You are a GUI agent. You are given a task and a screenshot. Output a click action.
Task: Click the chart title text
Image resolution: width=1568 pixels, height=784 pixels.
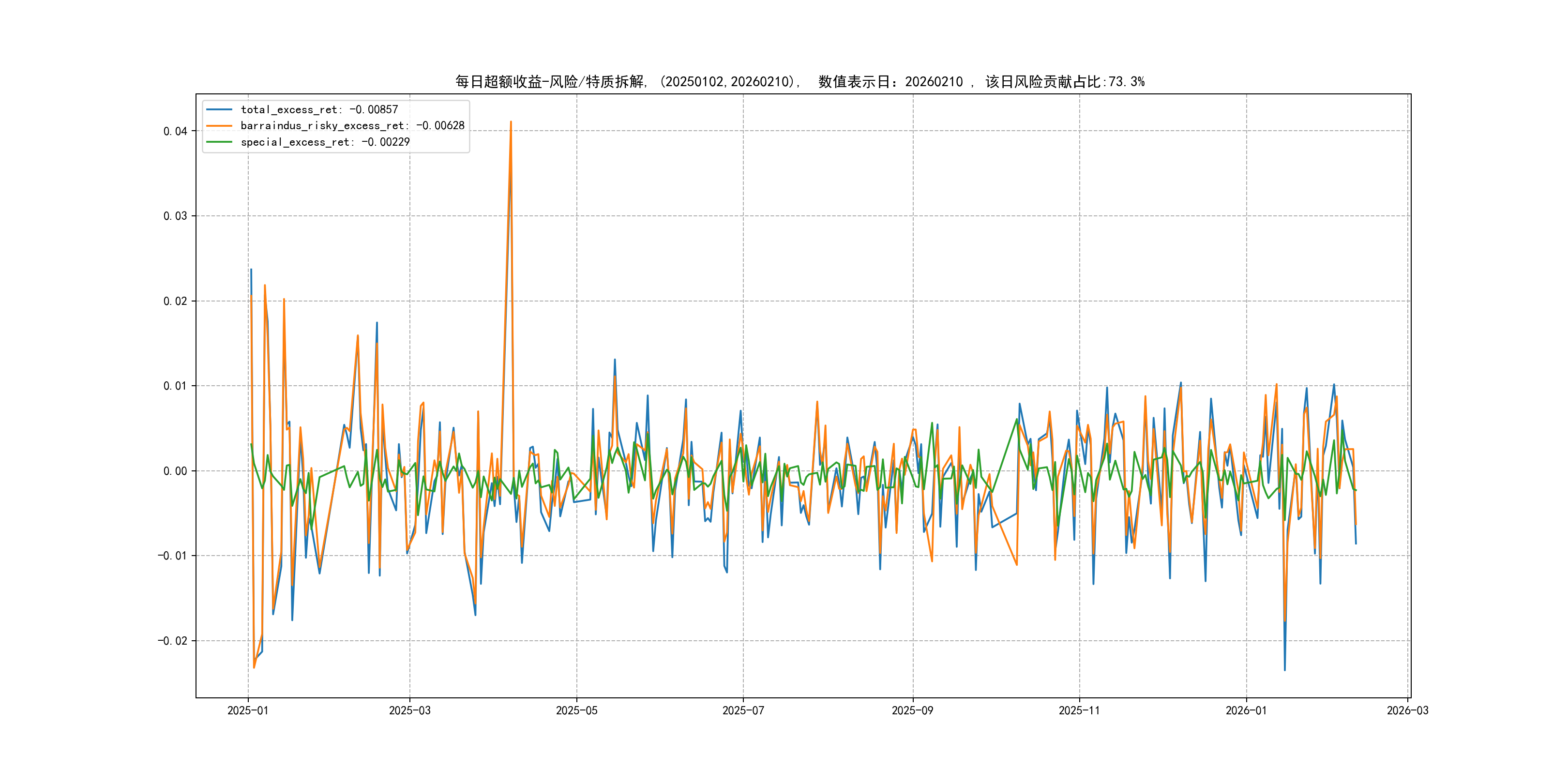(x=800, y=82)
